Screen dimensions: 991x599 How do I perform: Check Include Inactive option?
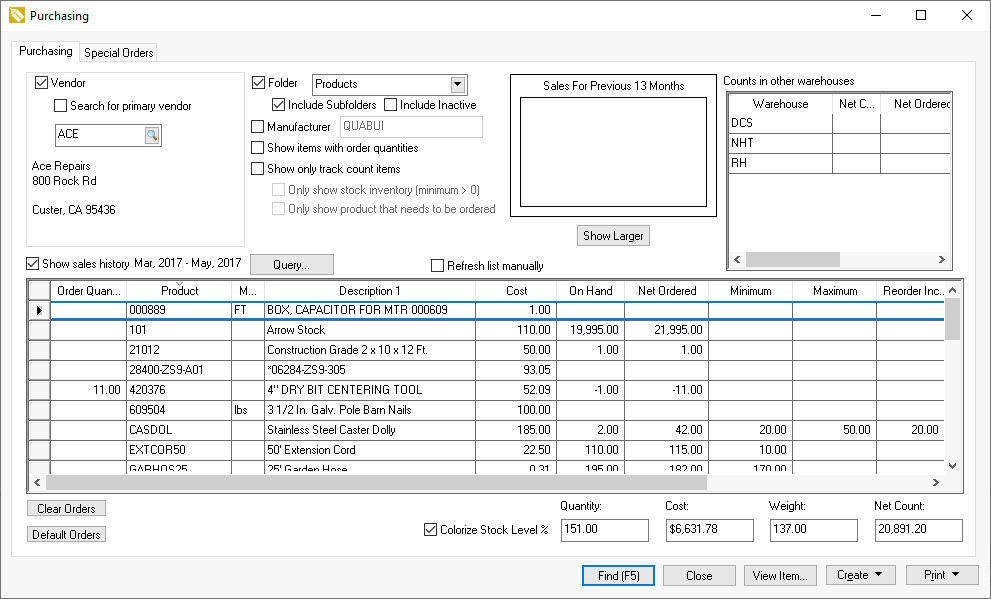[391, 105]
